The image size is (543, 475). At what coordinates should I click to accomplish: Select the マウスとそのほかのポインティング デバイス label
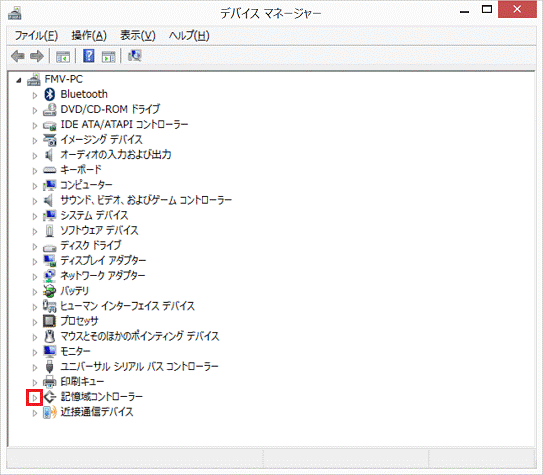pos(140,336)
